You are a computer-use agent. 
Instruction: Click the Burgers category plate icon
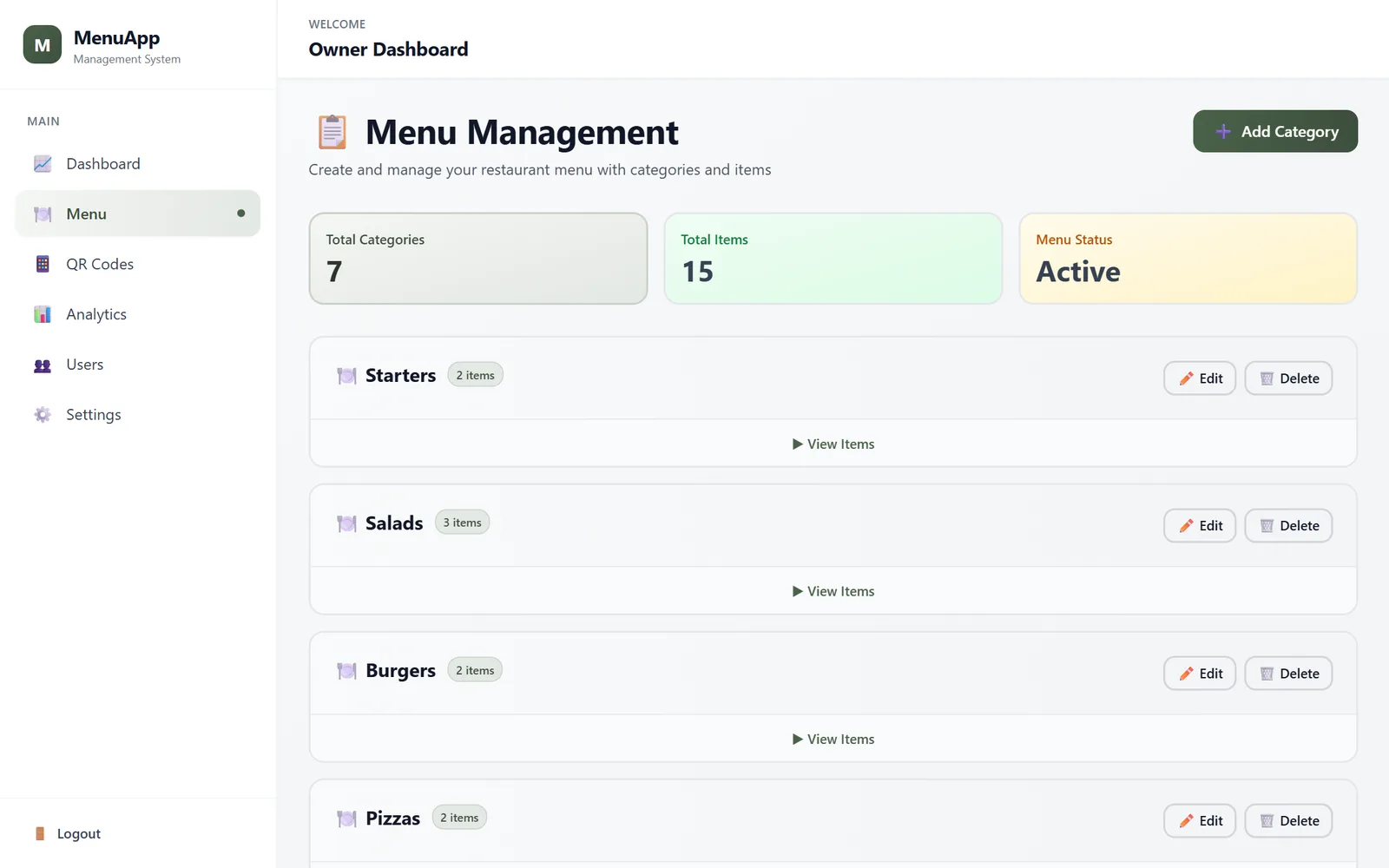point(346,671)
